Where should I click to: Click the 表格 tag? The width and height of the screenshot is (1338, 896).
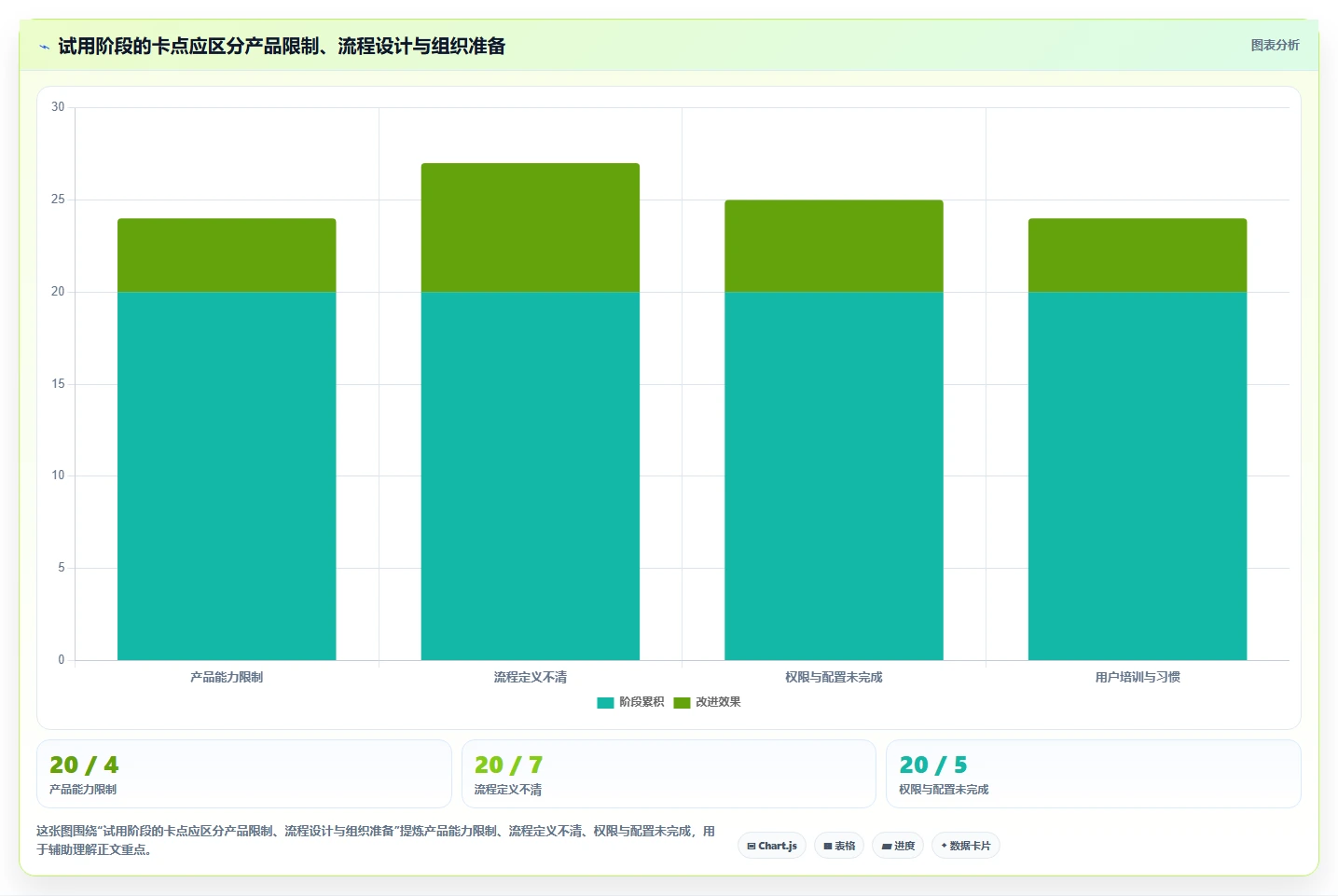pyautogui.click(x=839, y=846)
